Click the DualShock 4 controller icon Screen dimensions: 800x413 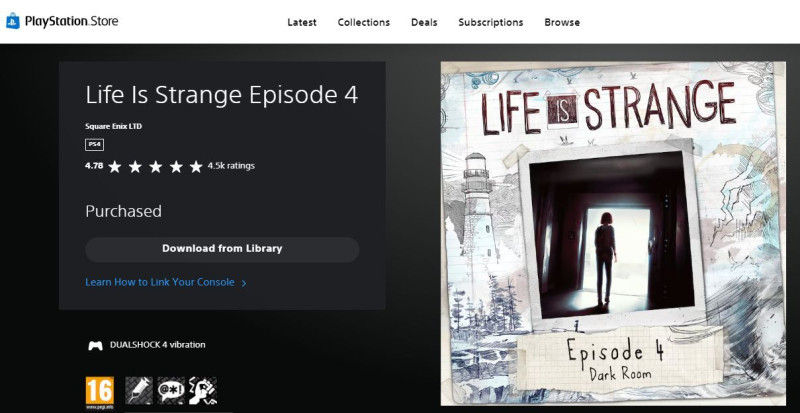(95, 346)
